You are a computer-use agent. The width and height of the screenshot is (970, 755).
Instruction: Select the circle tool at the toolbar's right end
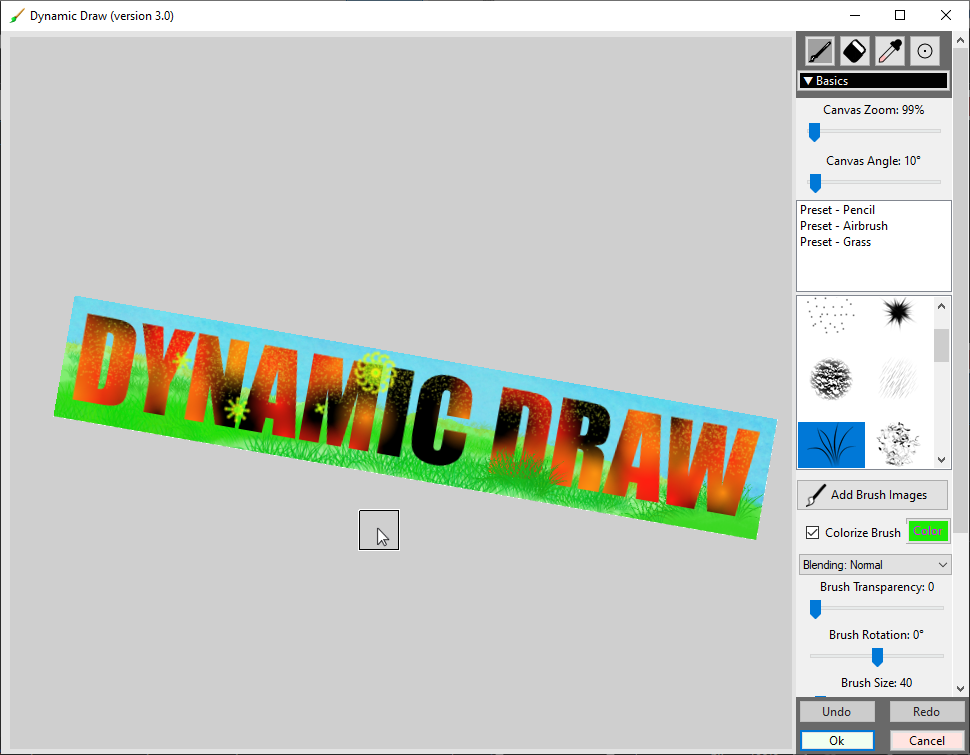(923, 50)
